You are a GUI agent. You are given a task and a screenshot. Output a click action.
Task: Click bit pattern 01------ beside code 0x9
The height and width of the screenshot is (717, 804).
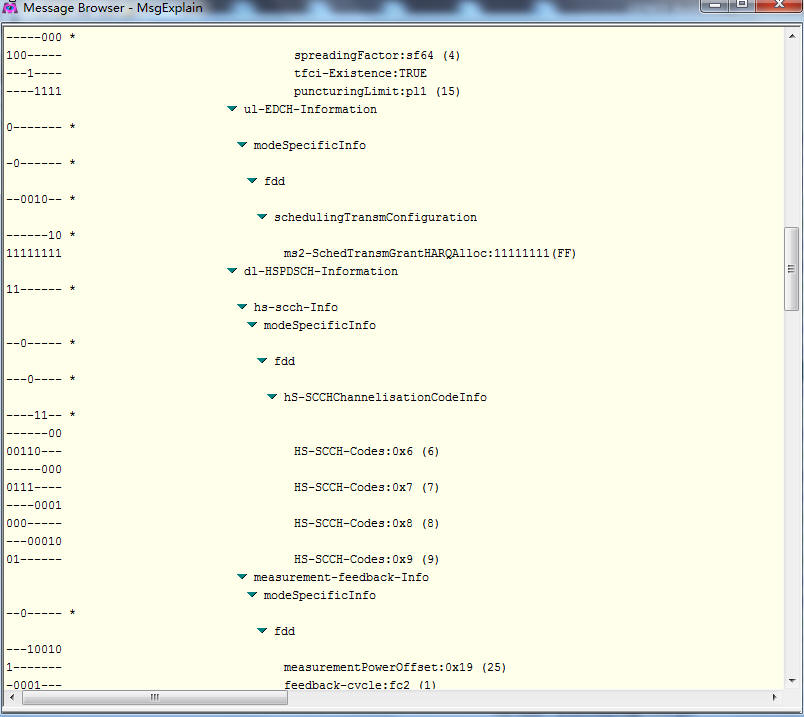(34, 559)
